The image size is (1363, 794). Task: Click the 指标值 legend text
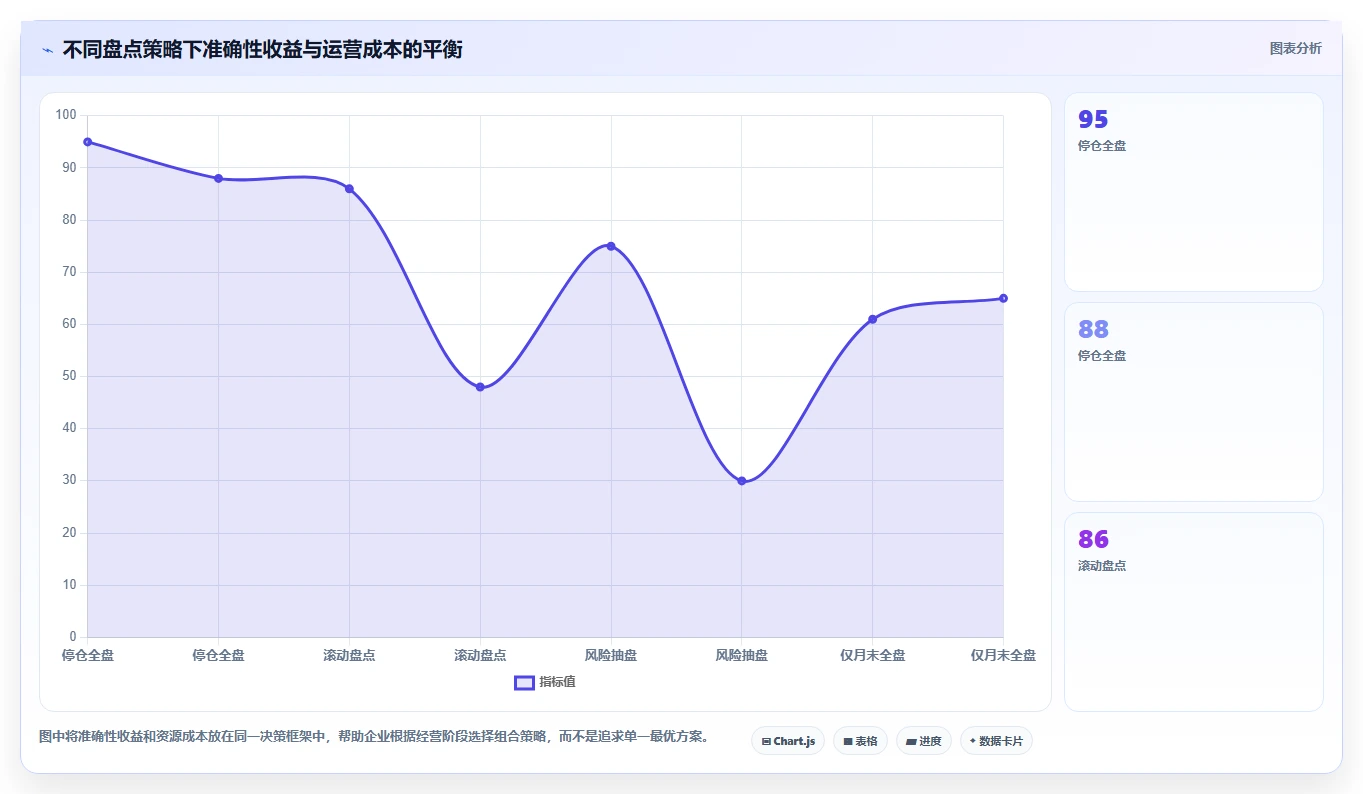click(557, 682)
